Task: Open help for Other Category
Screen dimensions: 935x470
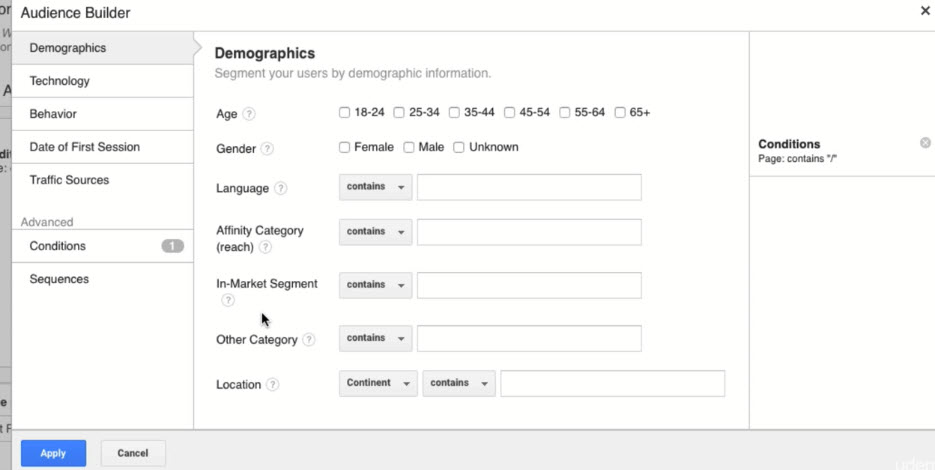Action: point(309,340)
